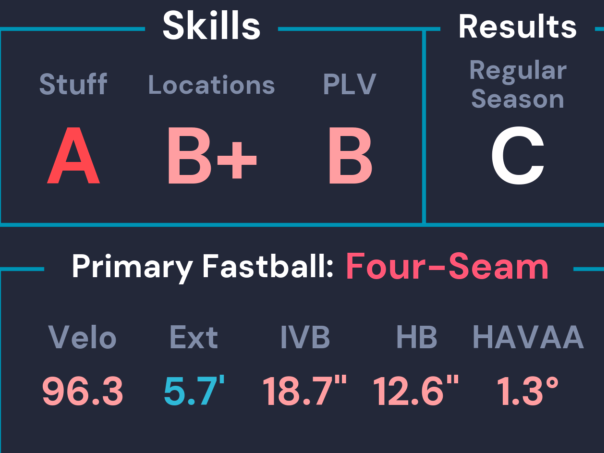Click the Primary Fastball label

click(x=203, y=268)
